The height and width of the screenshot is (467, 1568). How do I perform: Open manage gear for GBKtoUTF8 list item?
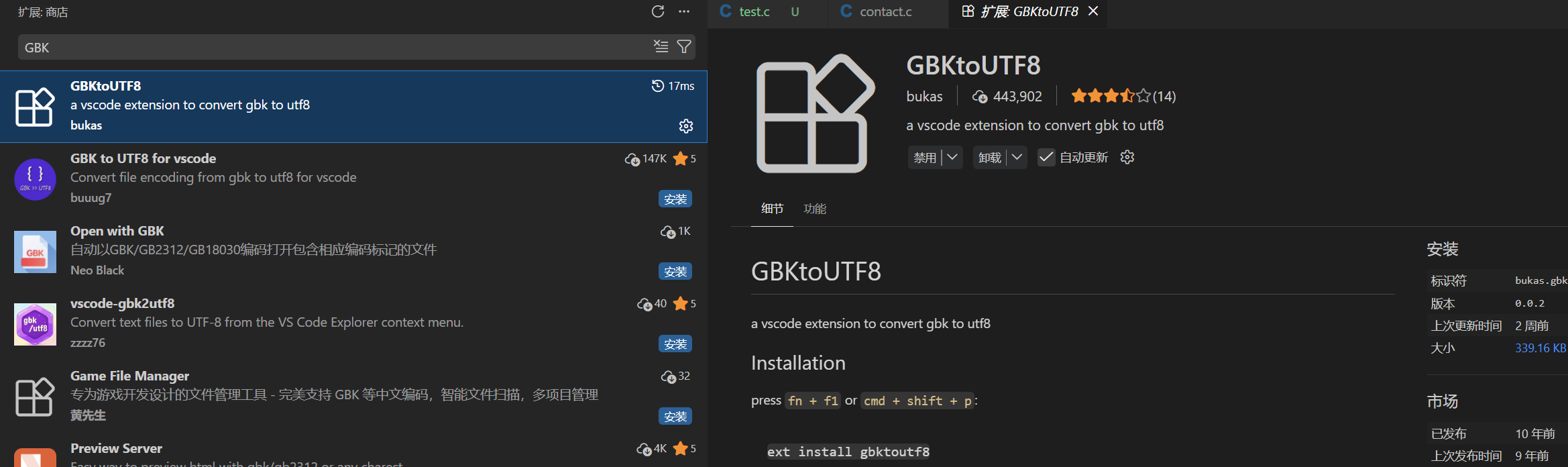686,125
